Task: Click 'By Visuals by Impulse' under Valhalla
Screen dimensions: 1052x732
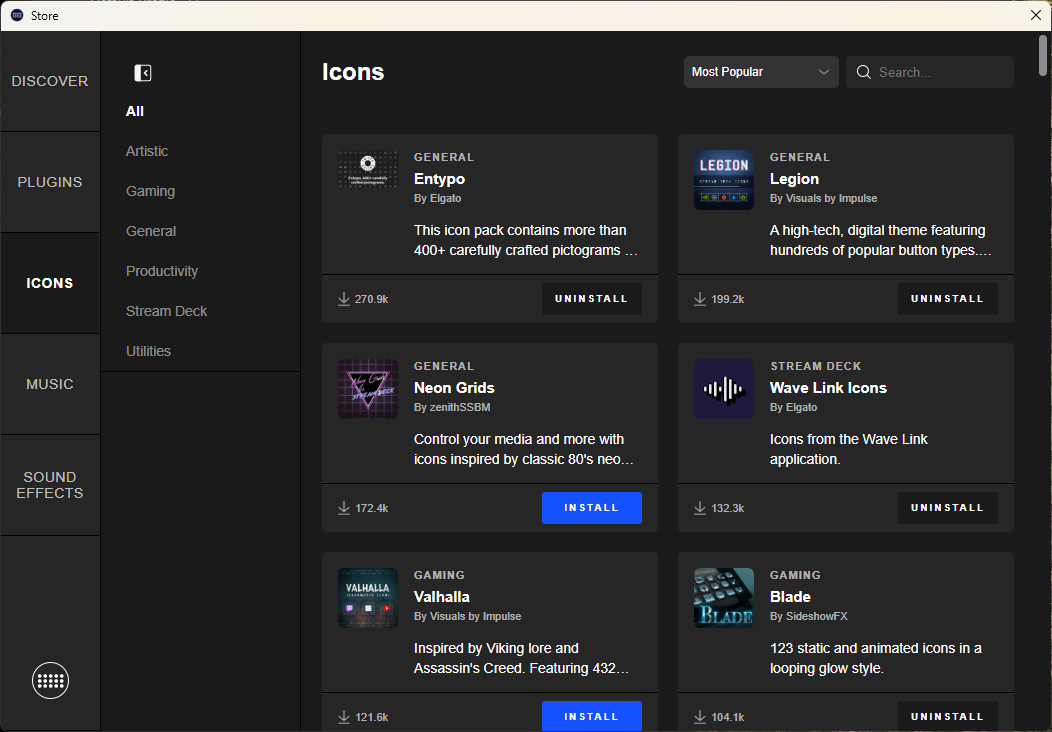Action: point(468,616)
